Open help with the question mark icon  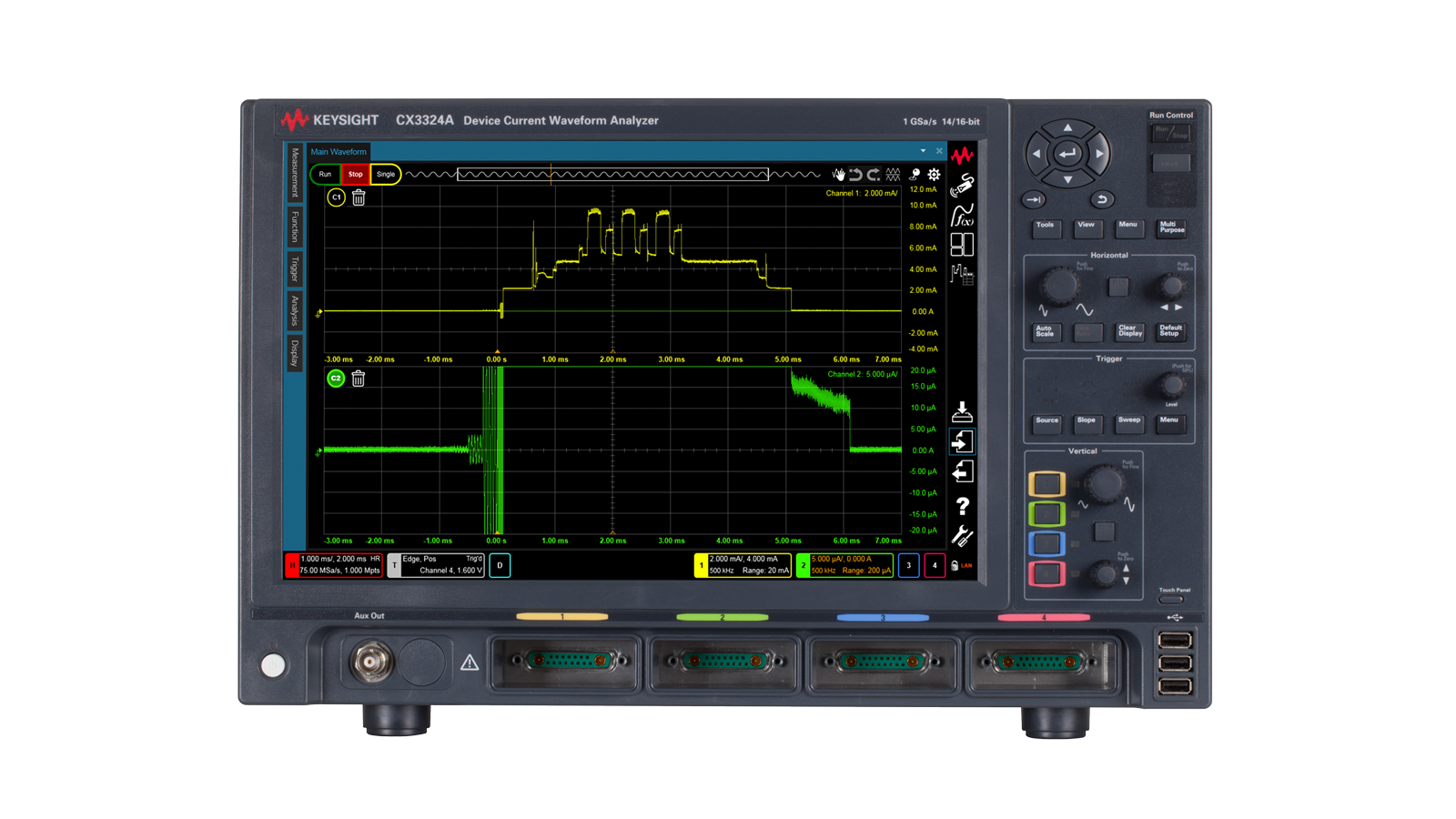point(962,506)
